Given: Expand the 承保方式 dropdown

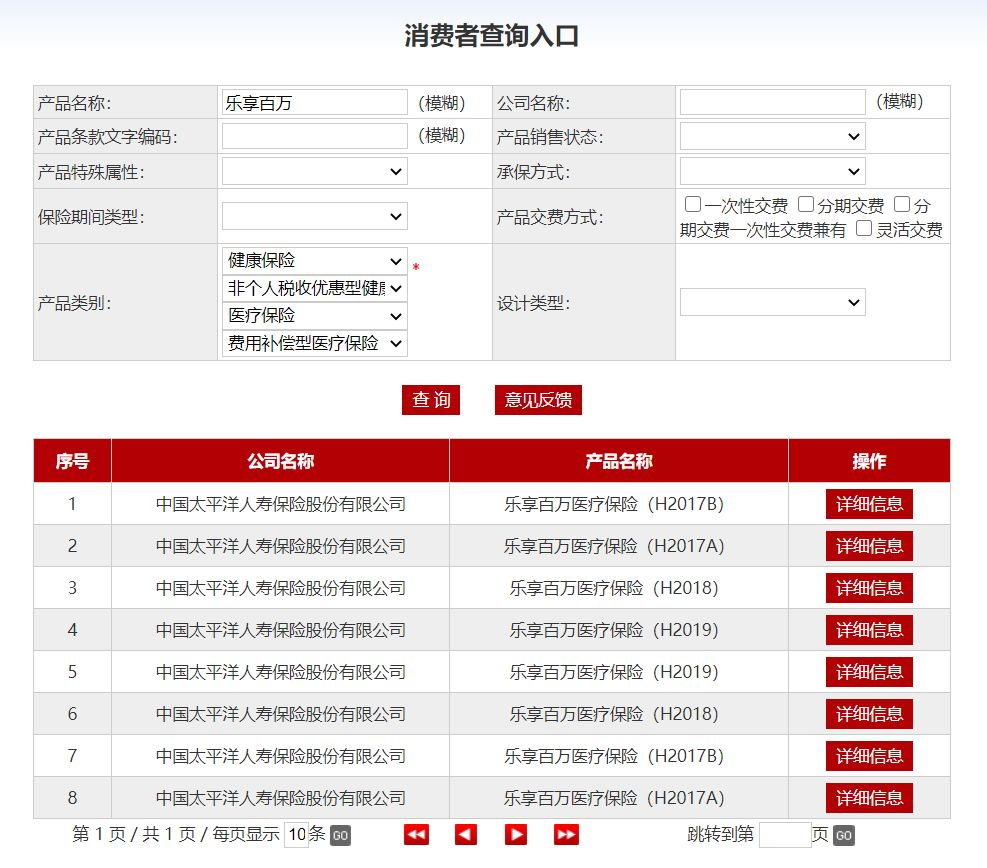Looking at the screenshot, I should tap(772, 171).
